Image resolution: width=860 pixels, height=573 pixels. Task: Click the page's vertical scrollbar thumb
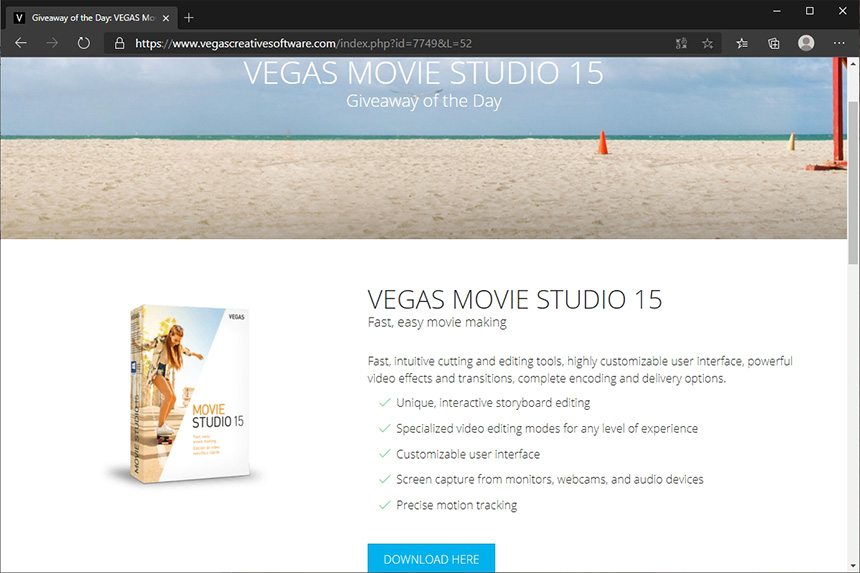click(x=853, y=183)
